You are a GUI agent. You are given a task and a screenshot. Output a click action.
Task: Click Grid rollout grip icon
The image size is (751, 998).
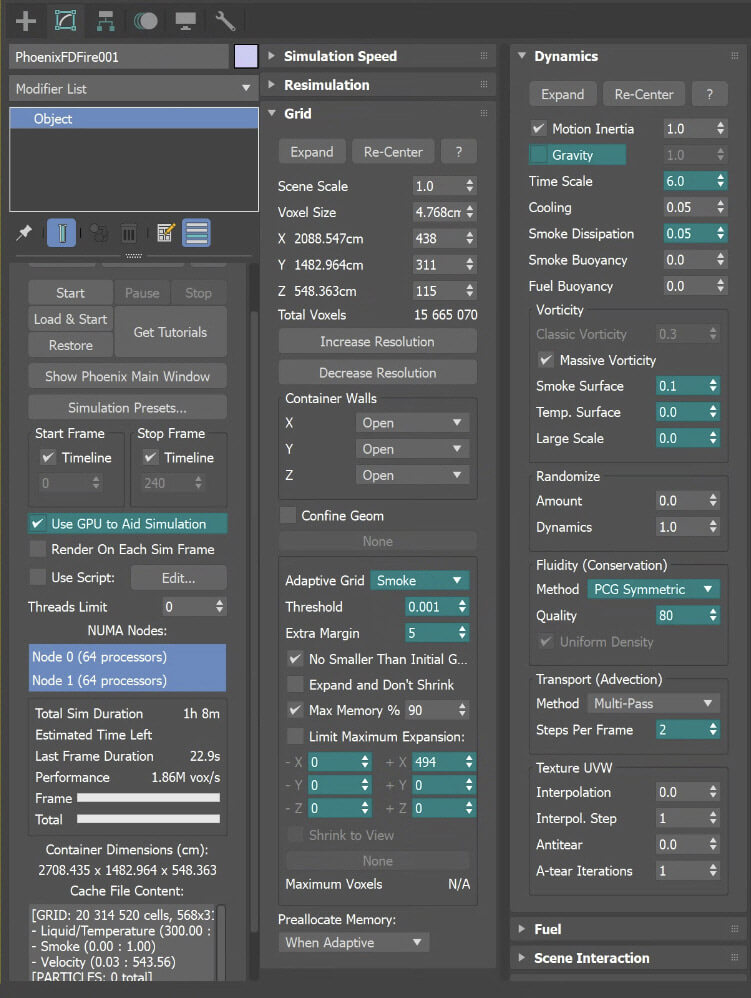pyautogui.click(x=484, y=113)
